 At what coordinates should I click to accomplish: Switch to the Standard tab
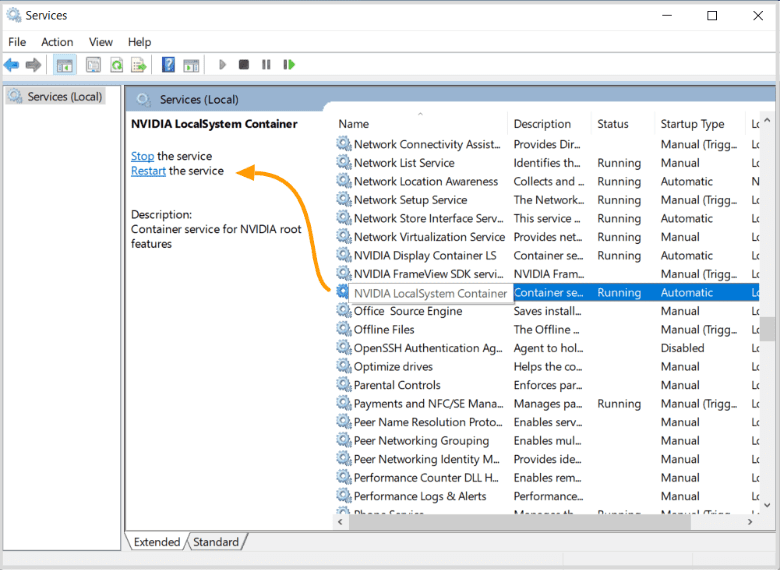coord(216,542)
